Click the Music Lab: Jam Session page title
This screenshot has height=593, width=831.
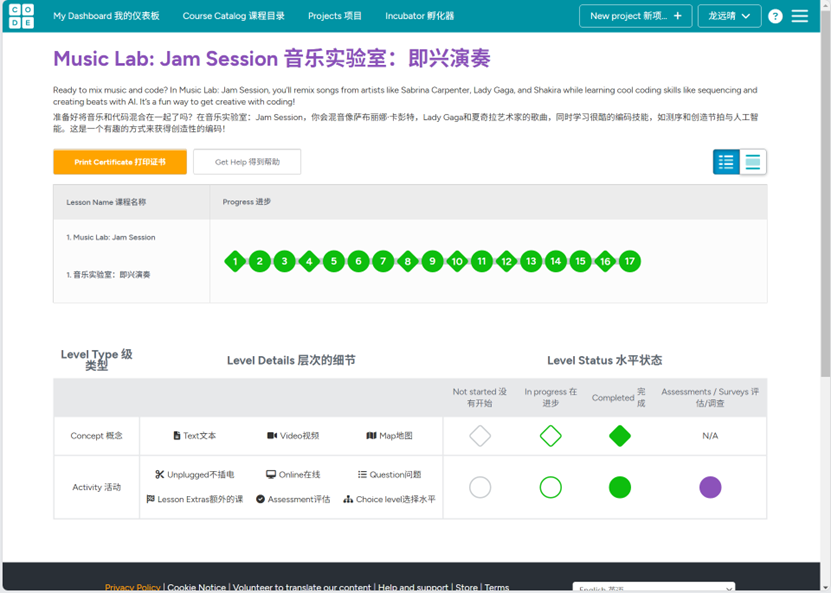[x=272, y=59]
